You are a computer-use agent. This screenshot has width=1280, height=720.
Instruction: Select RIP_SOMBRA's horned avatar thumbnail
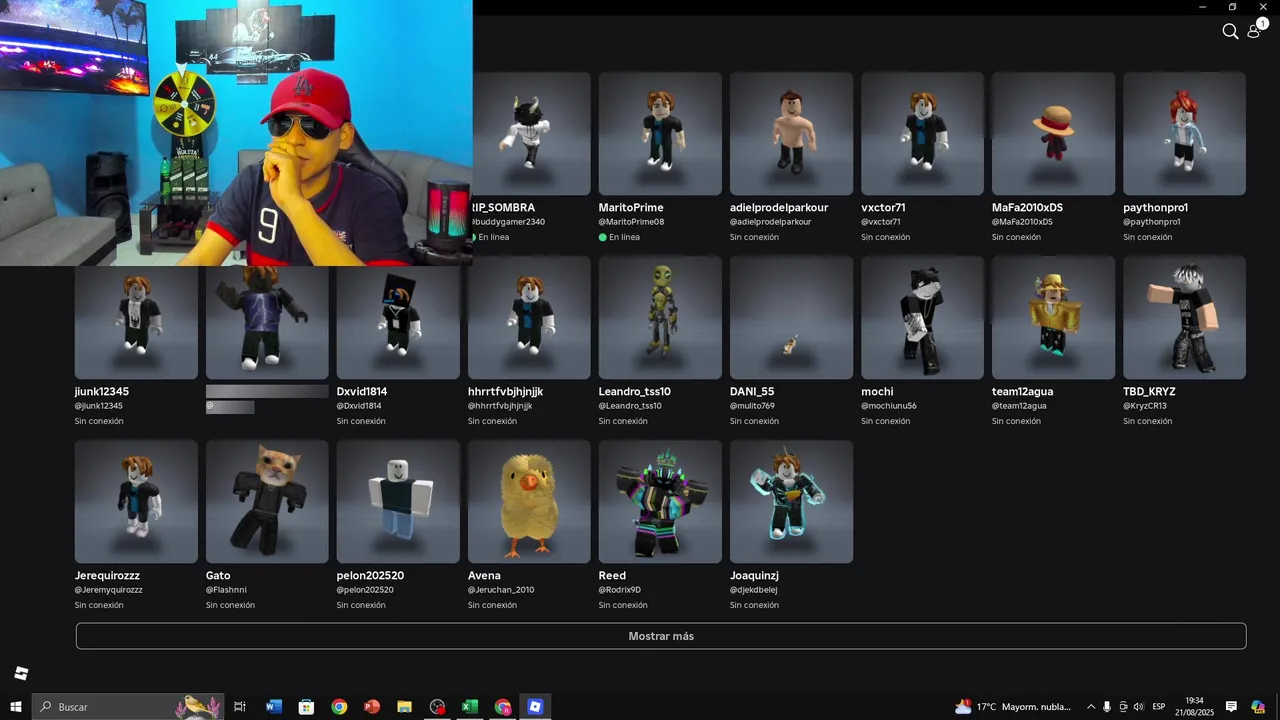click(531, 133)
